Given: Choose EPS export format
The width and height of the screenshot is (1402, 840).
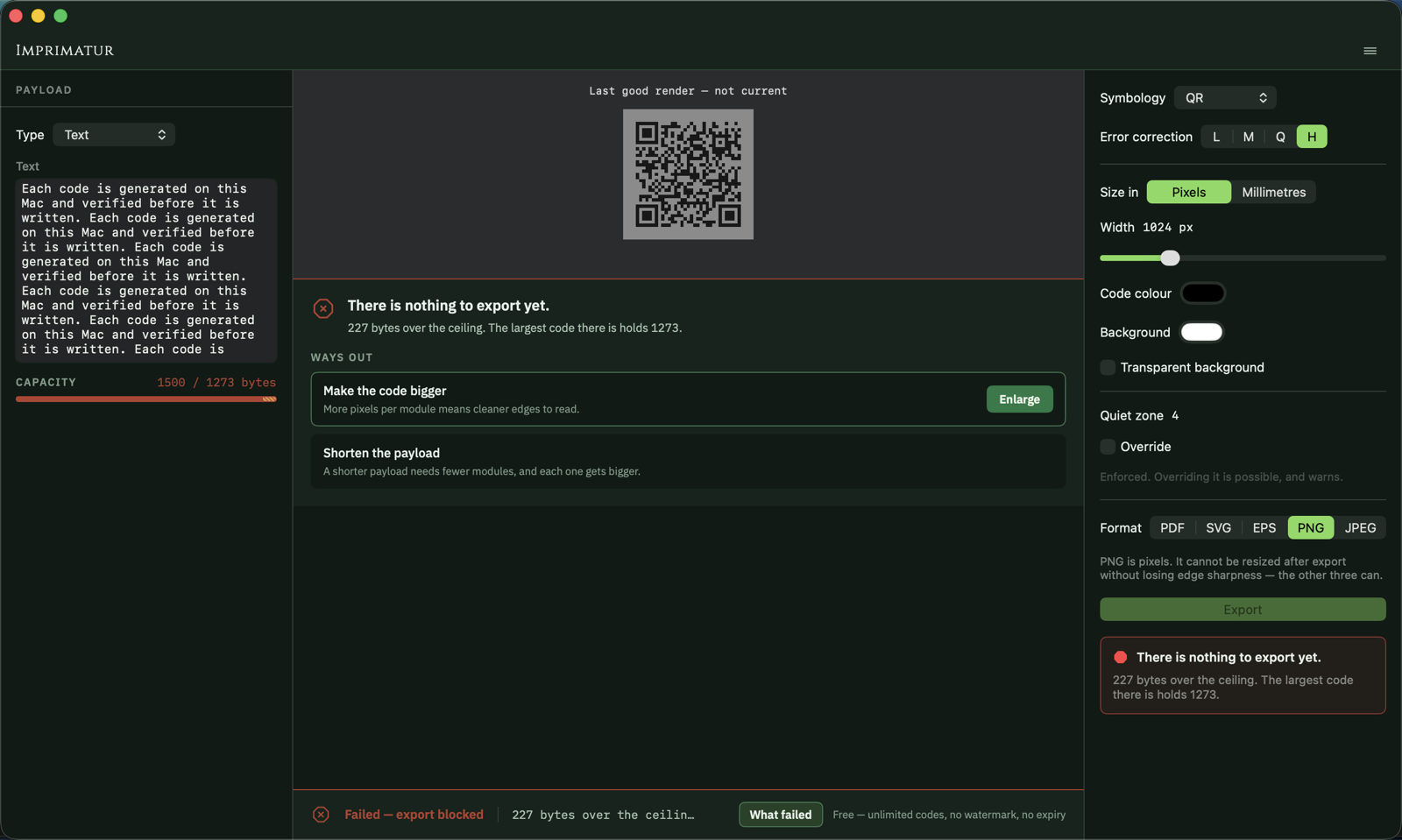Looking at the screenshot, I should point(1264,527).
